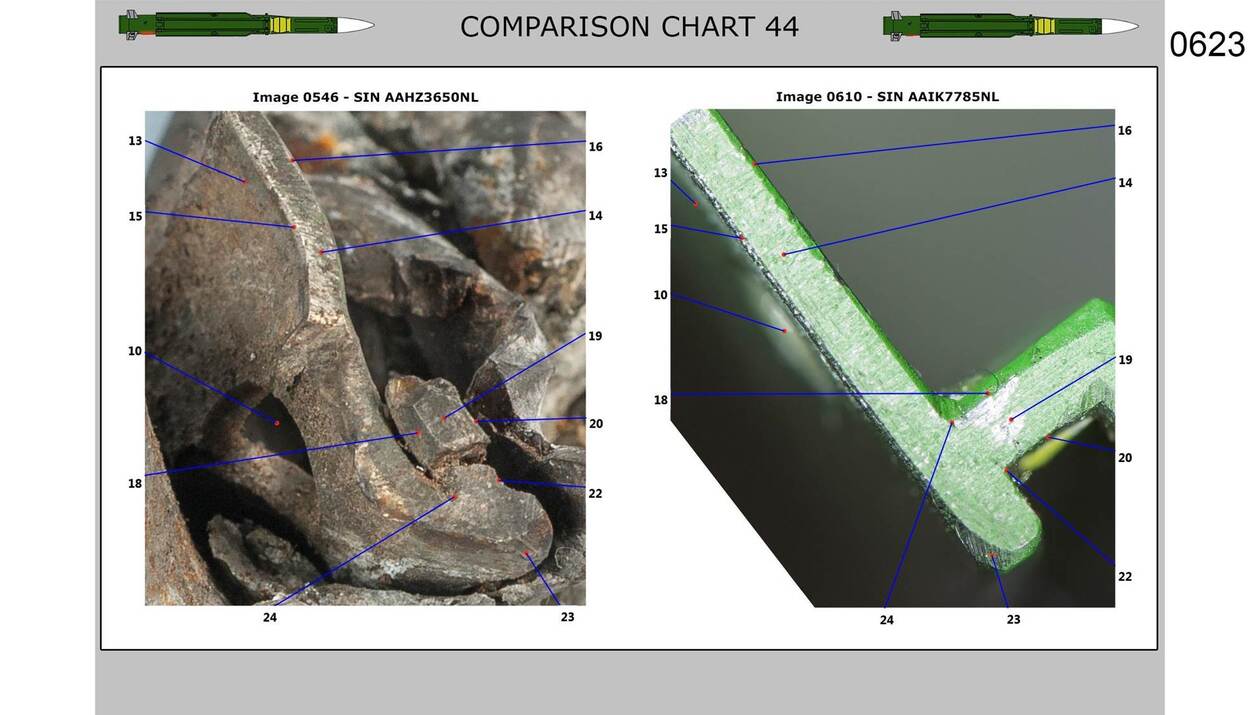Click the missile icon left of the title
The width and height of the screenshot is (1250, 715).
[246, 25]
